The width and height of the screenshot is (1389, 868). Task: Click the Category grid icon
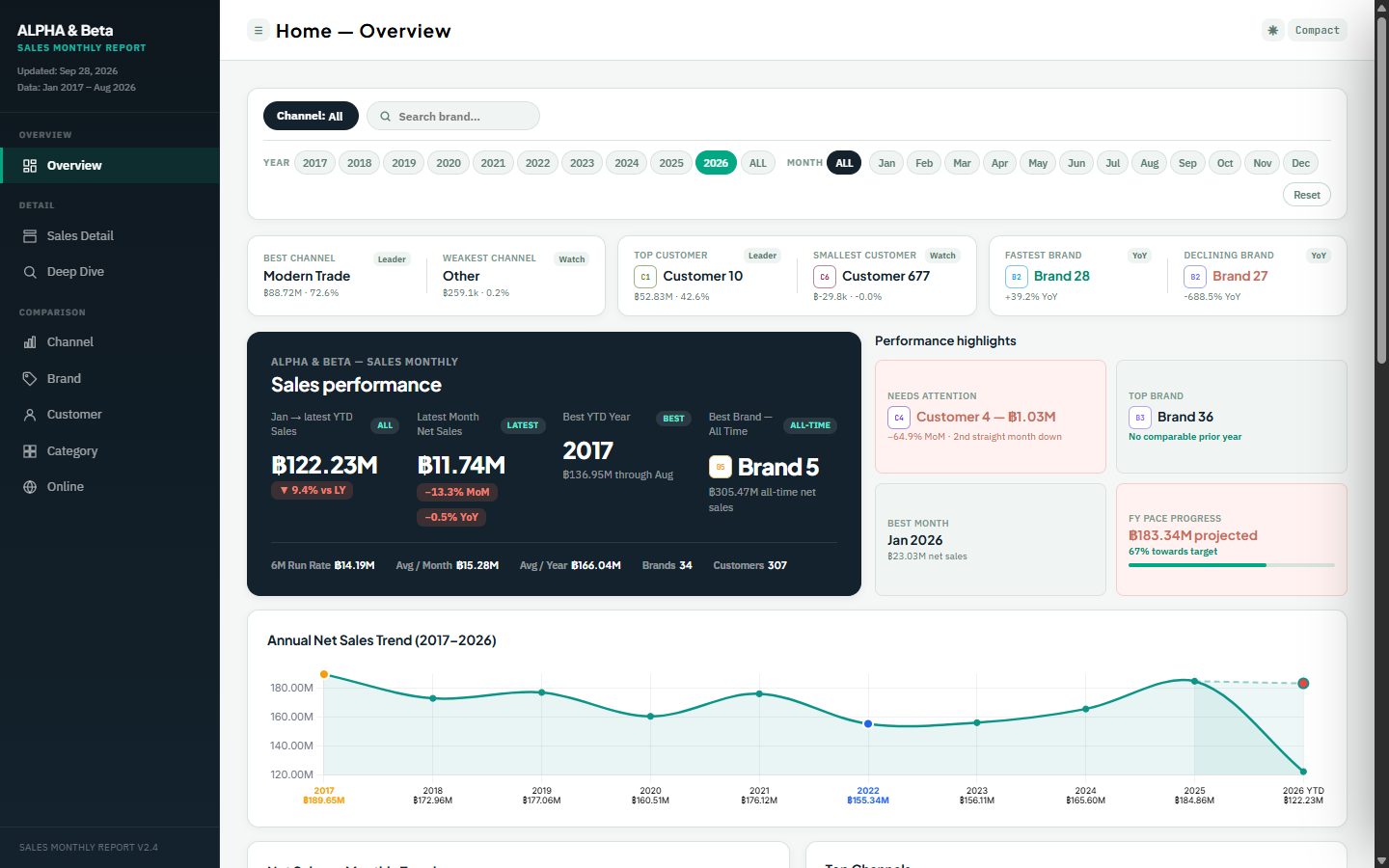[x=30, y=451]
